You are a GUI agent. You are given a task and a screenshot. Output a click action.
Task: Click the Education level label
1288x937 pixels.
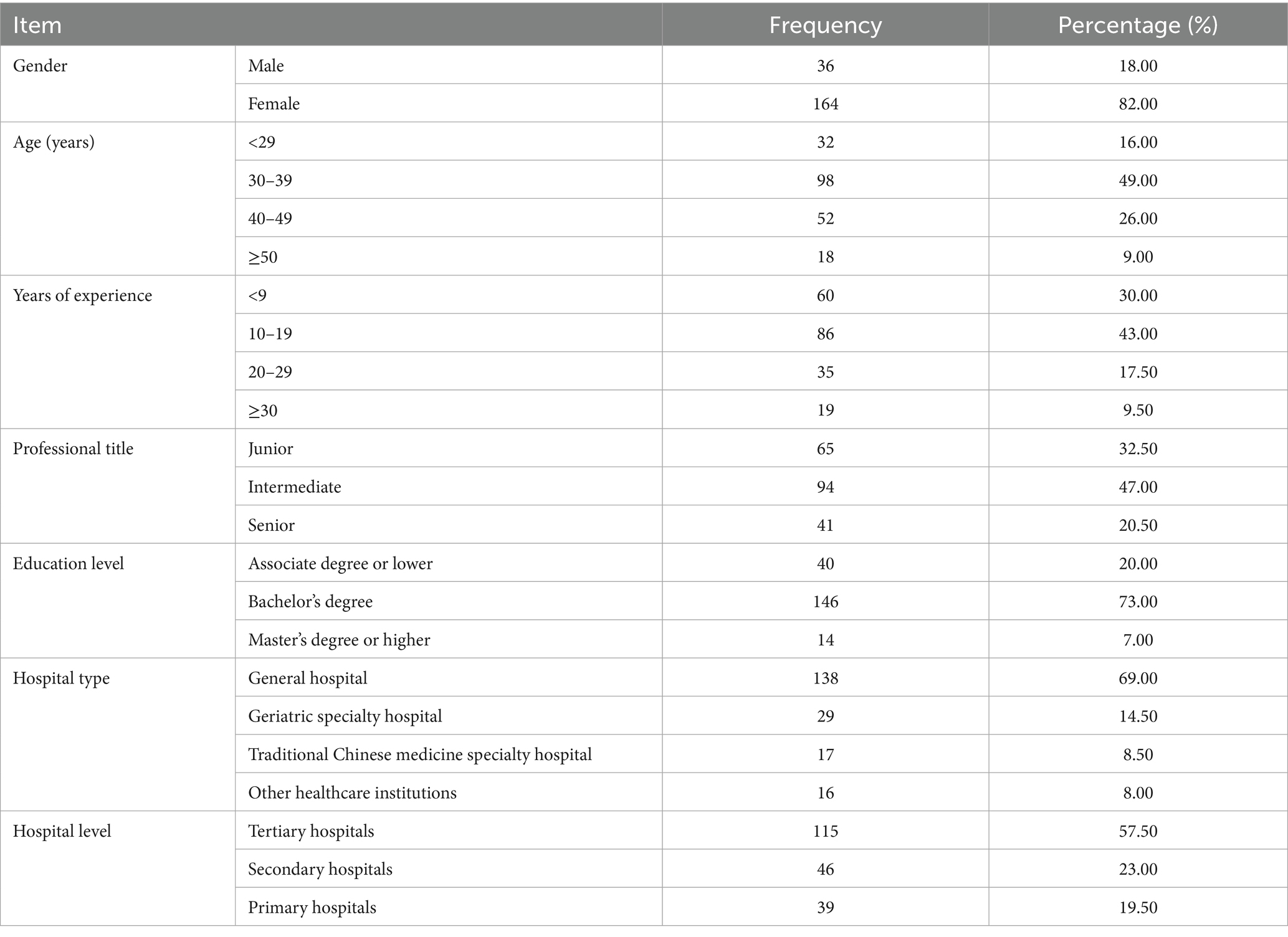coord(69,563)
